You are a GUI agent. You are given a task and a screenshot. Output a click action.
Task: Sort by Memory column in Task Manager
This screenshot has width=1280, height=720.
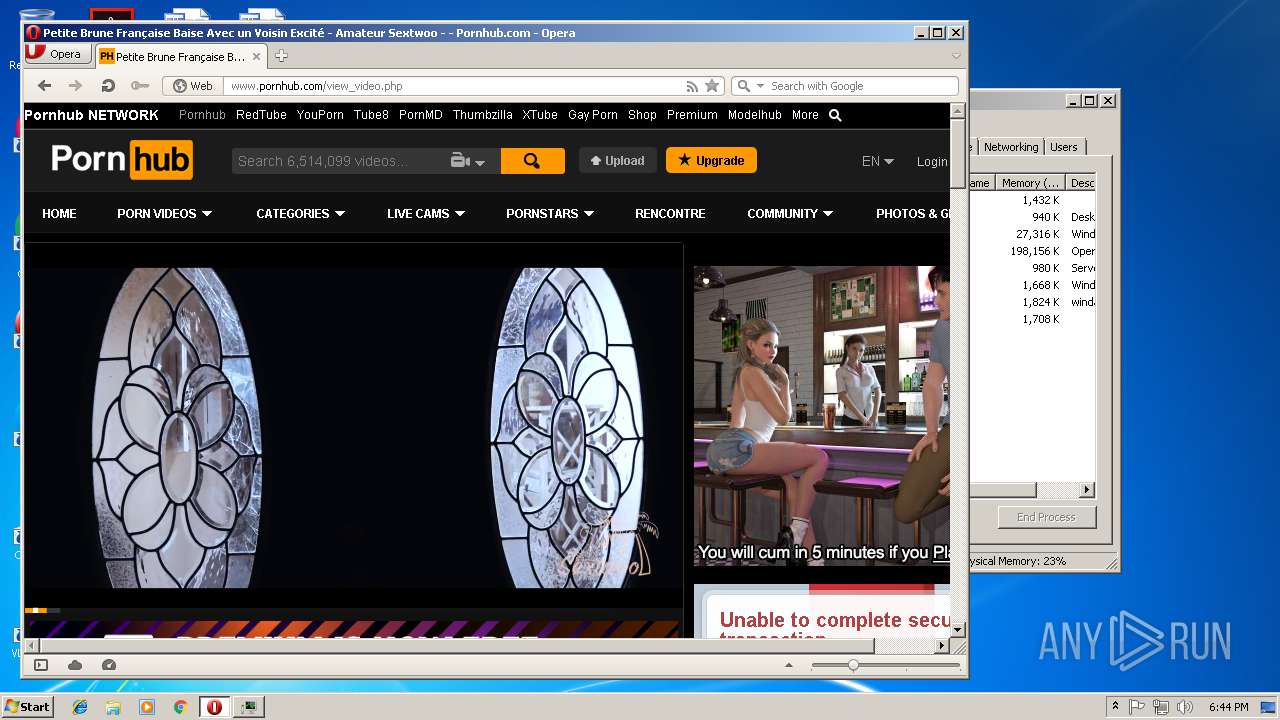tap(1030, 183)
